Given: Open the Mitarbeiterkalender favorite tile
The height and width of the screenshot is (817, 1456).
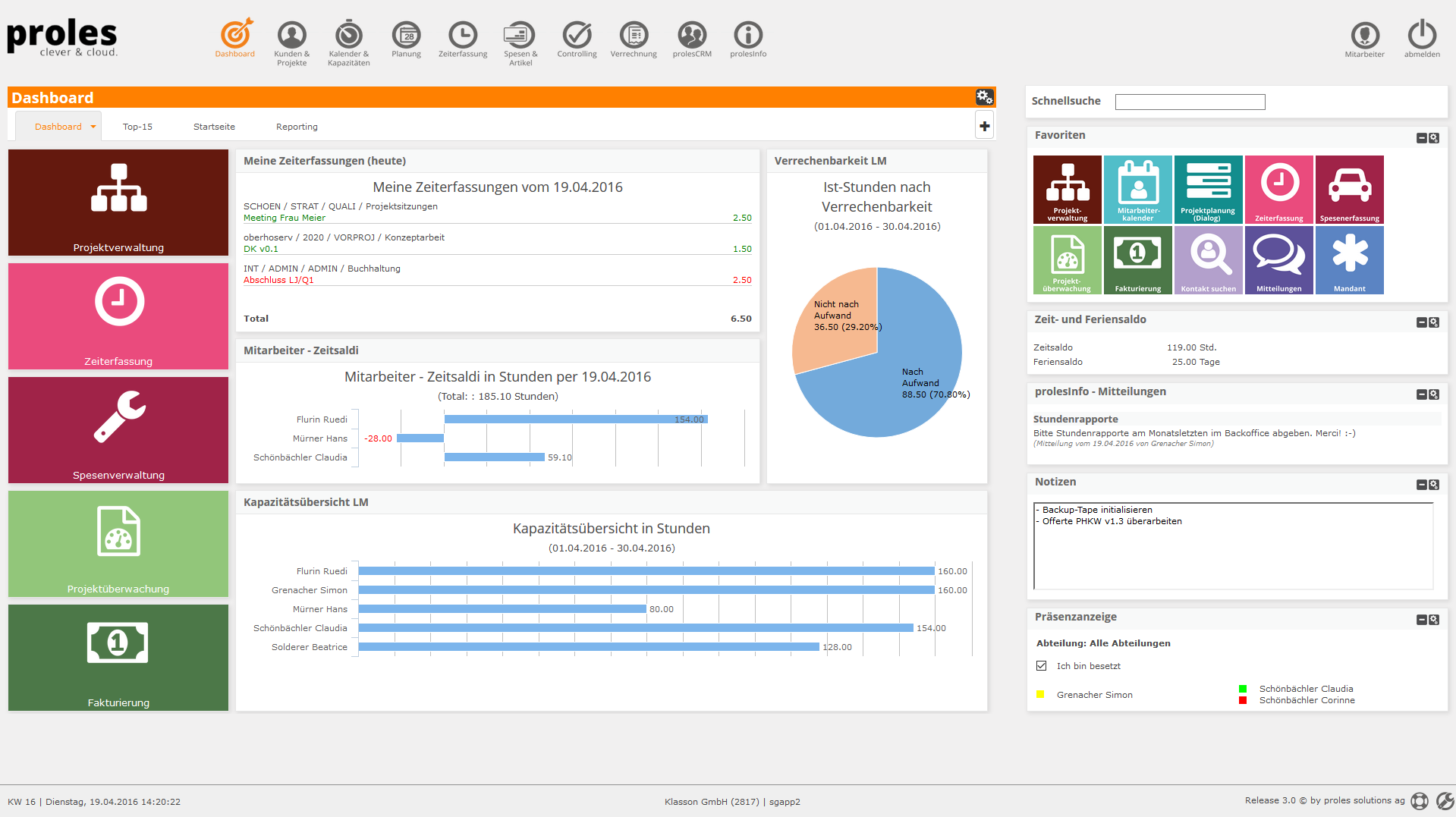Looking at the screenshot, I should [1137, 189].
